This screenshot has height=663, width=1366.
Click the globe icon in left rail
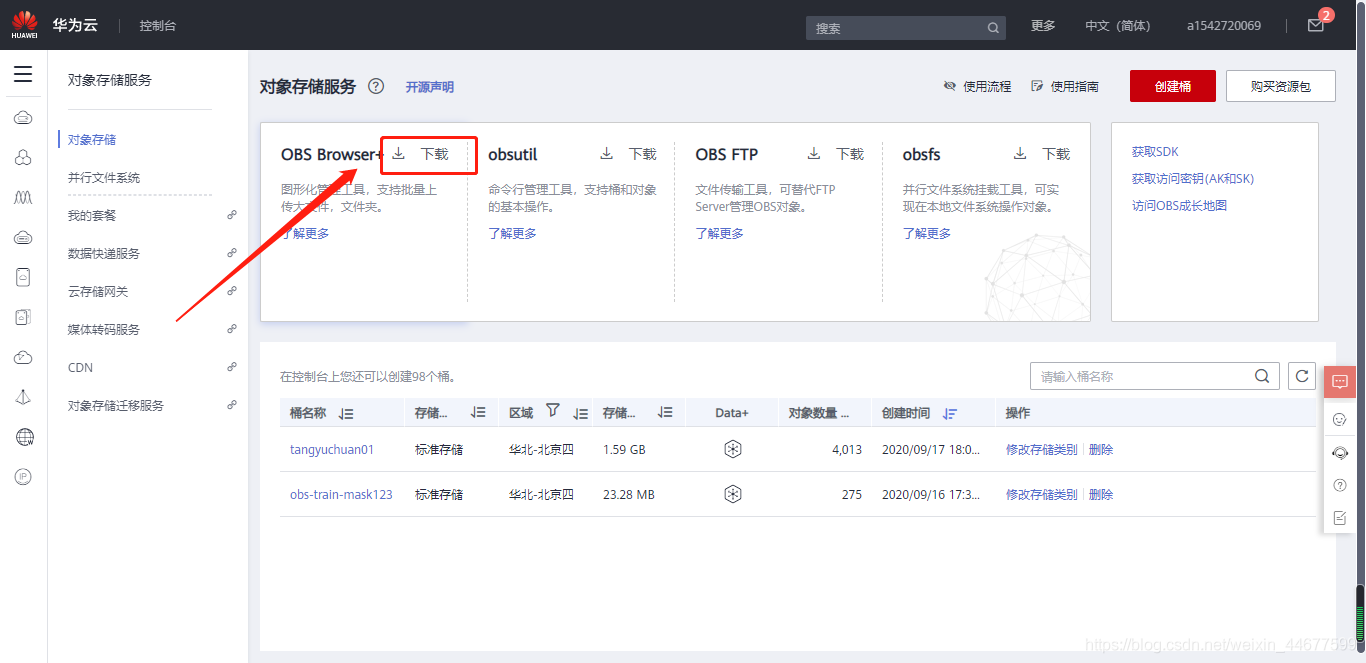[x=24, y=437]
